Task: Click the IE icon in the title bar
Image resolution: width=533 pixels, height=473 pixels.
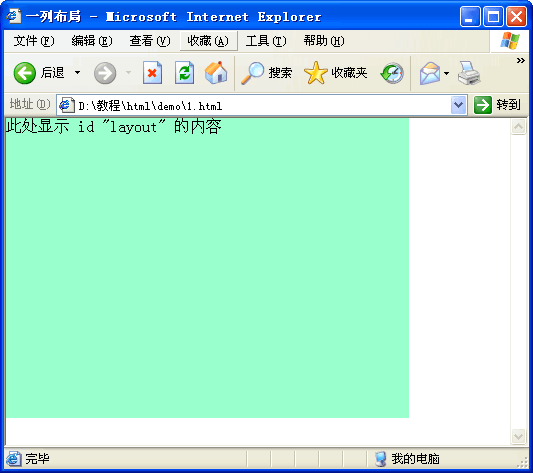Action: coord(14,16)
